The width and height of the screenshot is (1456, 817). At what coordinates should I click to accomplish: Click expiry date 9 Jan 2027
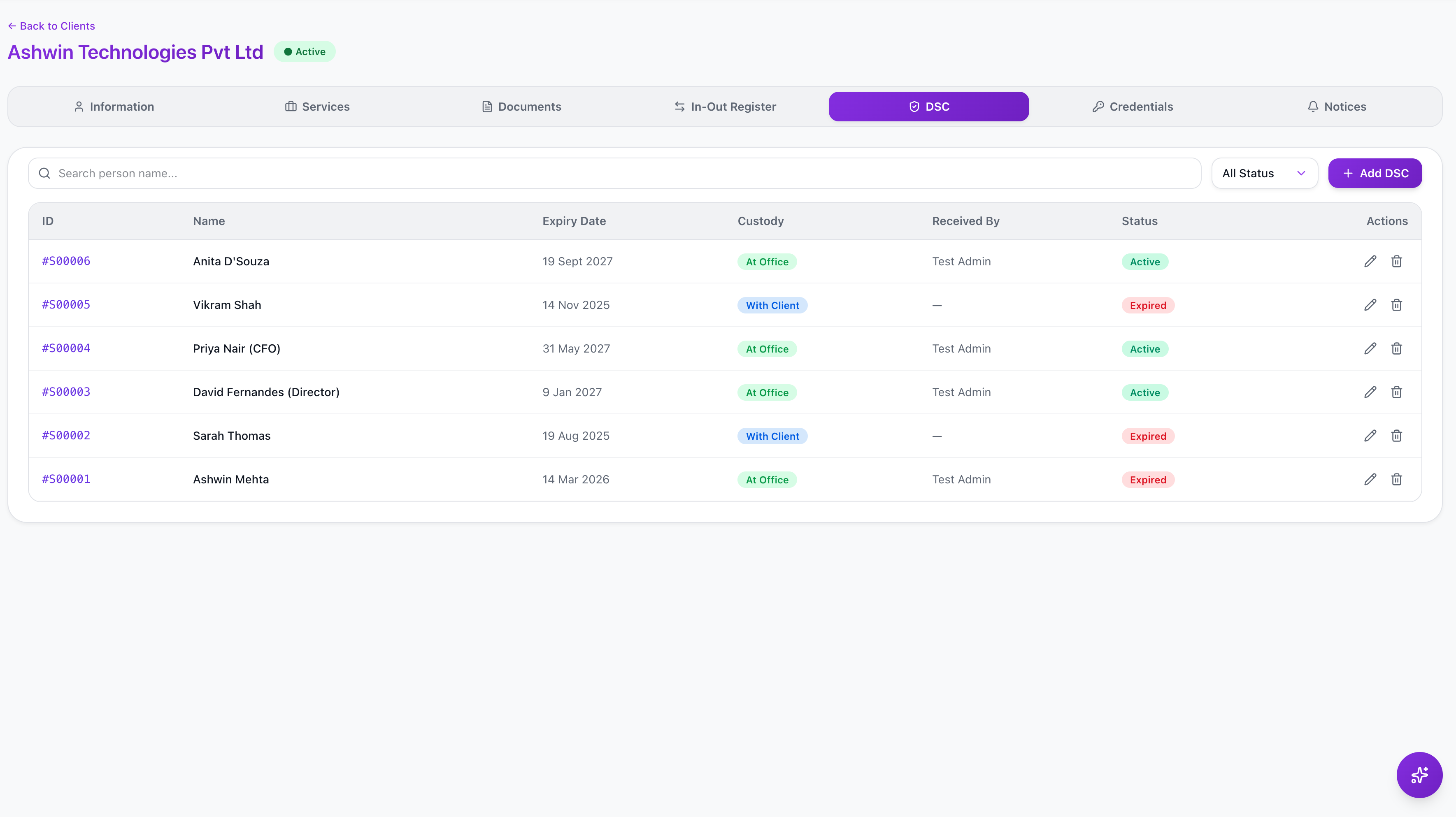572,392
